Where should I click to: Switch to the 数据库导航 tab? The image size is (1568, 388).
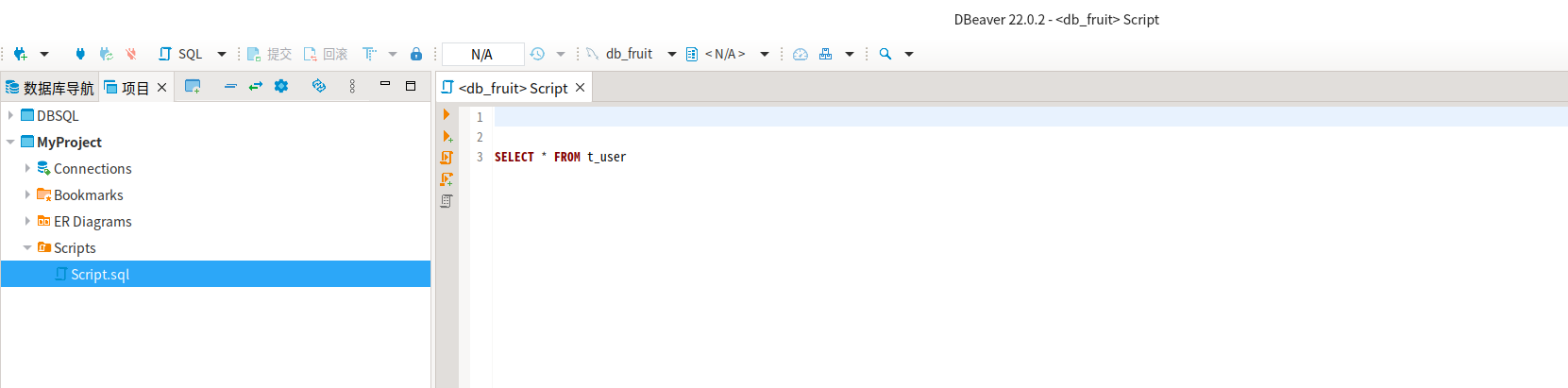[x=50, y=88]
